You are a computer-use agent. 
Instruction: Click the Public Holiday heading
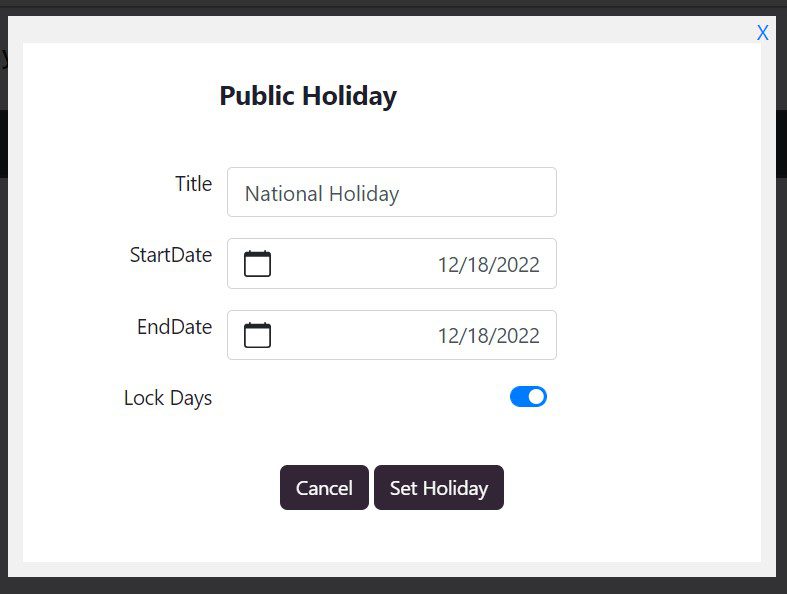click(308, 96)
